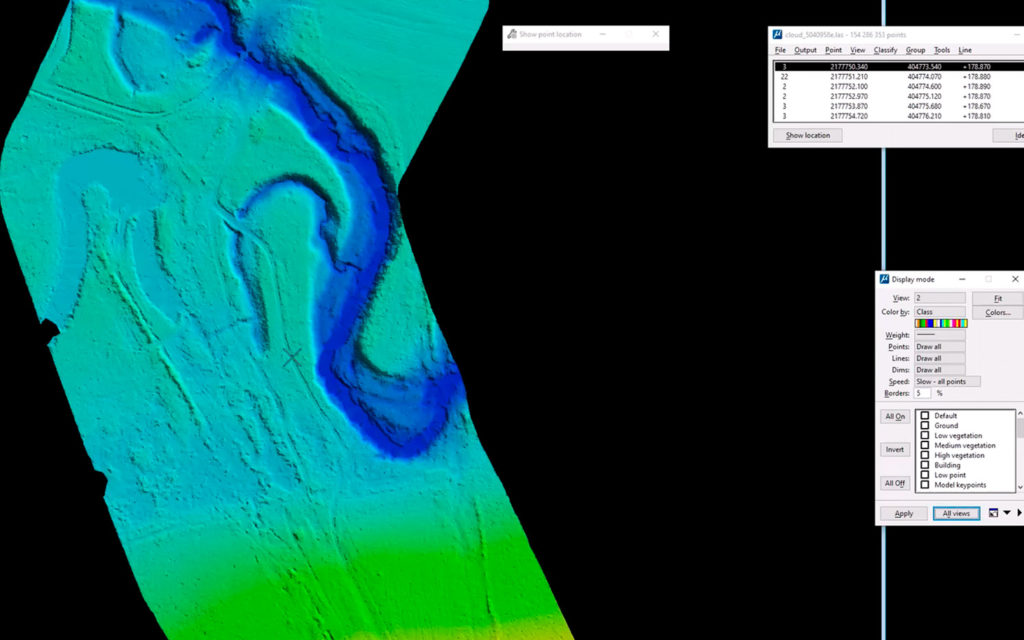
Task: Click the Fit button
Action: click(998, 298)
